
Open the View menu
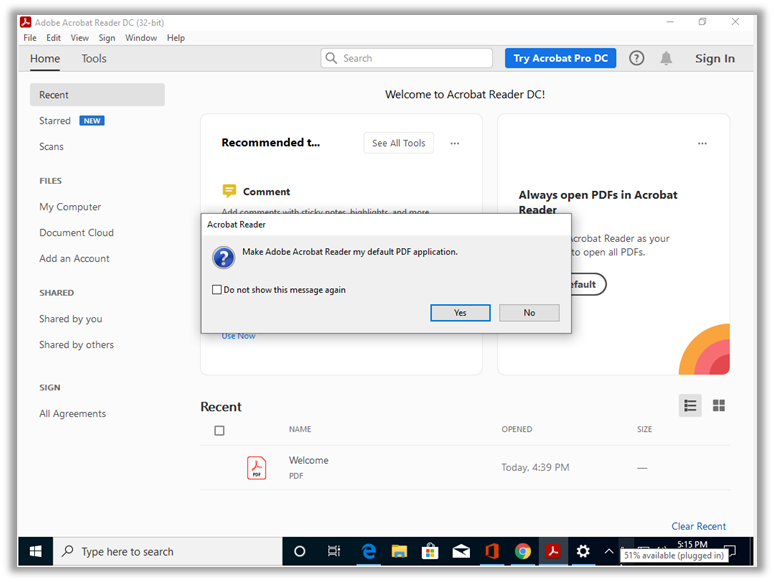click(x=79, y=38)
